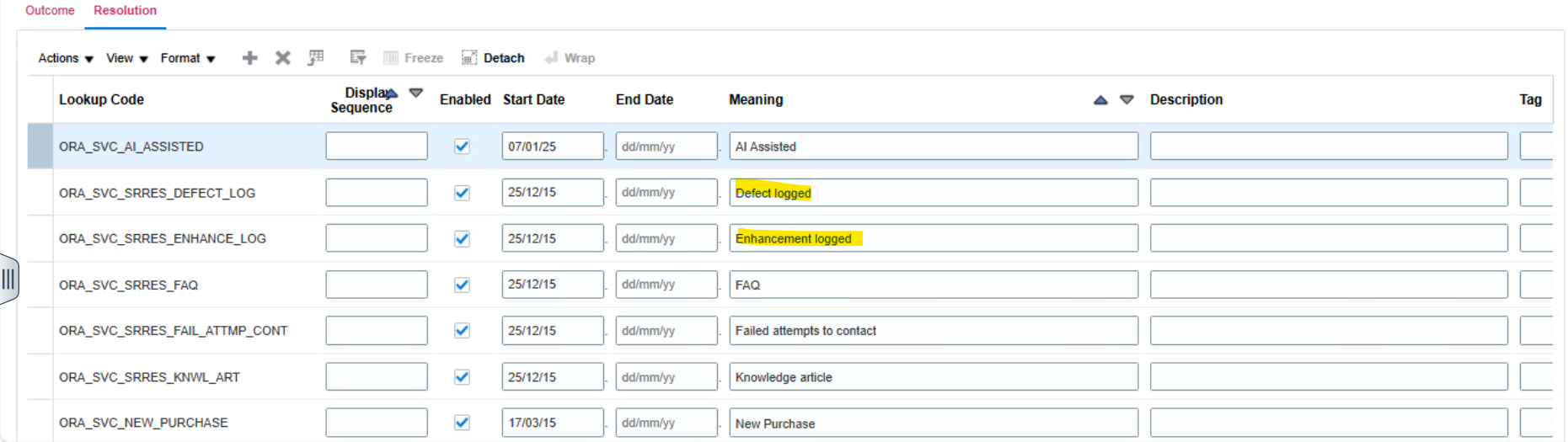Toggle Enabled checkbox for ORA_SVC_NEW_PURCHASE row
This screenshot has width=1568, height=442.
[x=462, y=423]
